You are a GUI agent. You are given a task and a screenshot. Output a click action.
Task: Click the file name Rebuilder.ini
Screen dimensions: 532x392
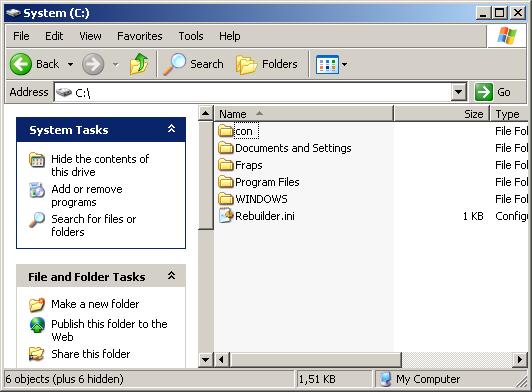265,216
